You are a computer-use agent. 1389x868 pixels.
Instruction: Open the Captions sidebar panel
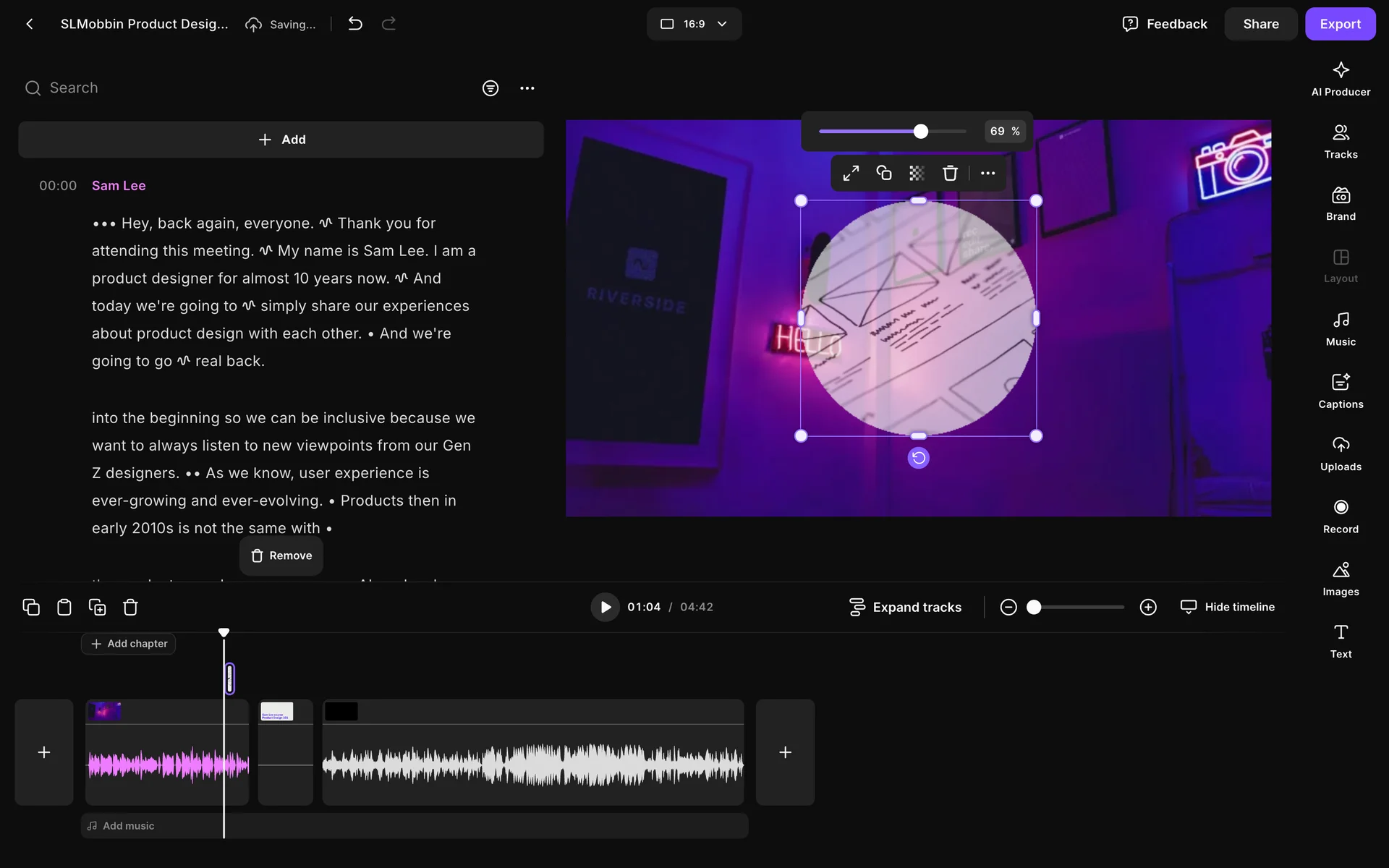click(1340, 391)
